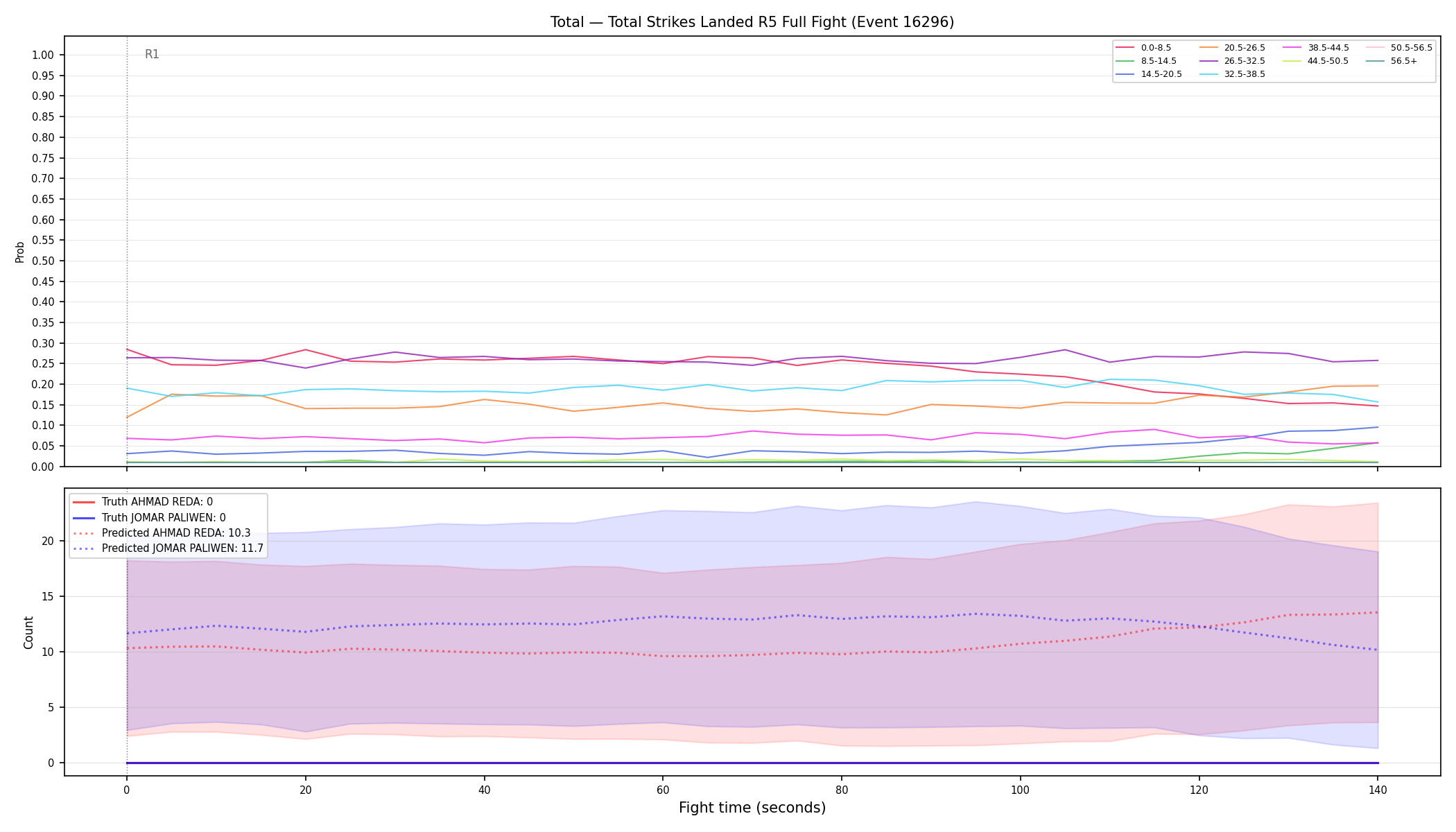Screen dimensions: 1456x832
Task: Click the Fight time (seconds) axis label
Action: point(752,808)
